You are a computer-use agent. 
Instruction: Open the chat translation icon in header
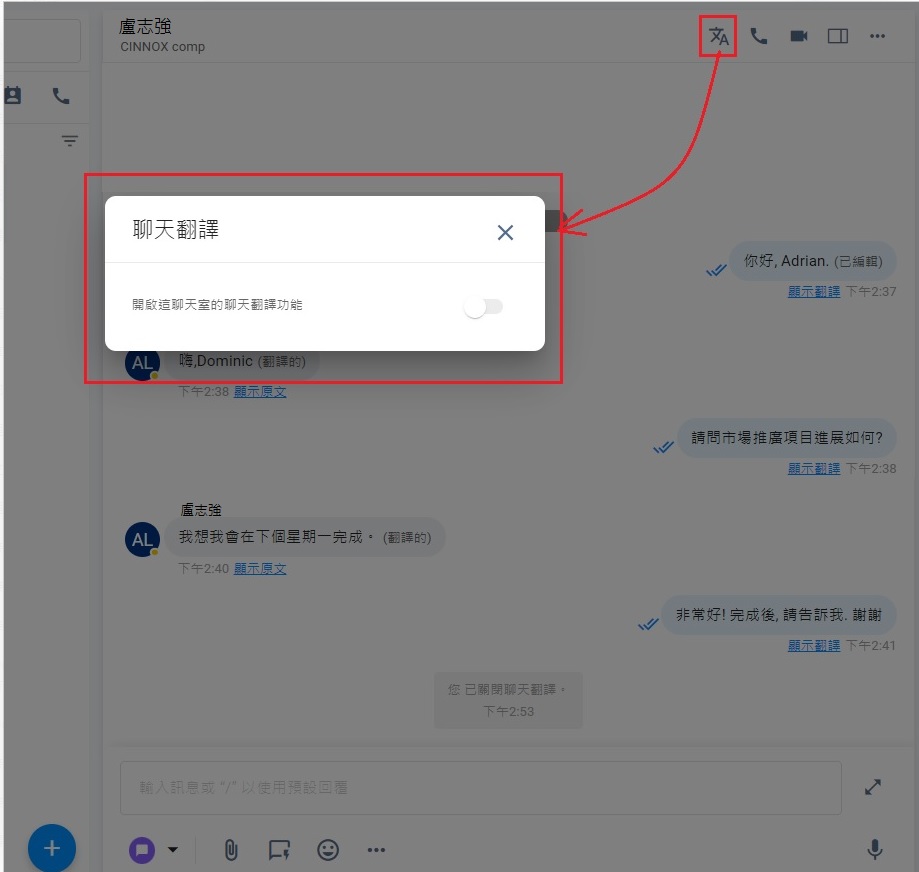pyautogui.click(x=719, y=36)
